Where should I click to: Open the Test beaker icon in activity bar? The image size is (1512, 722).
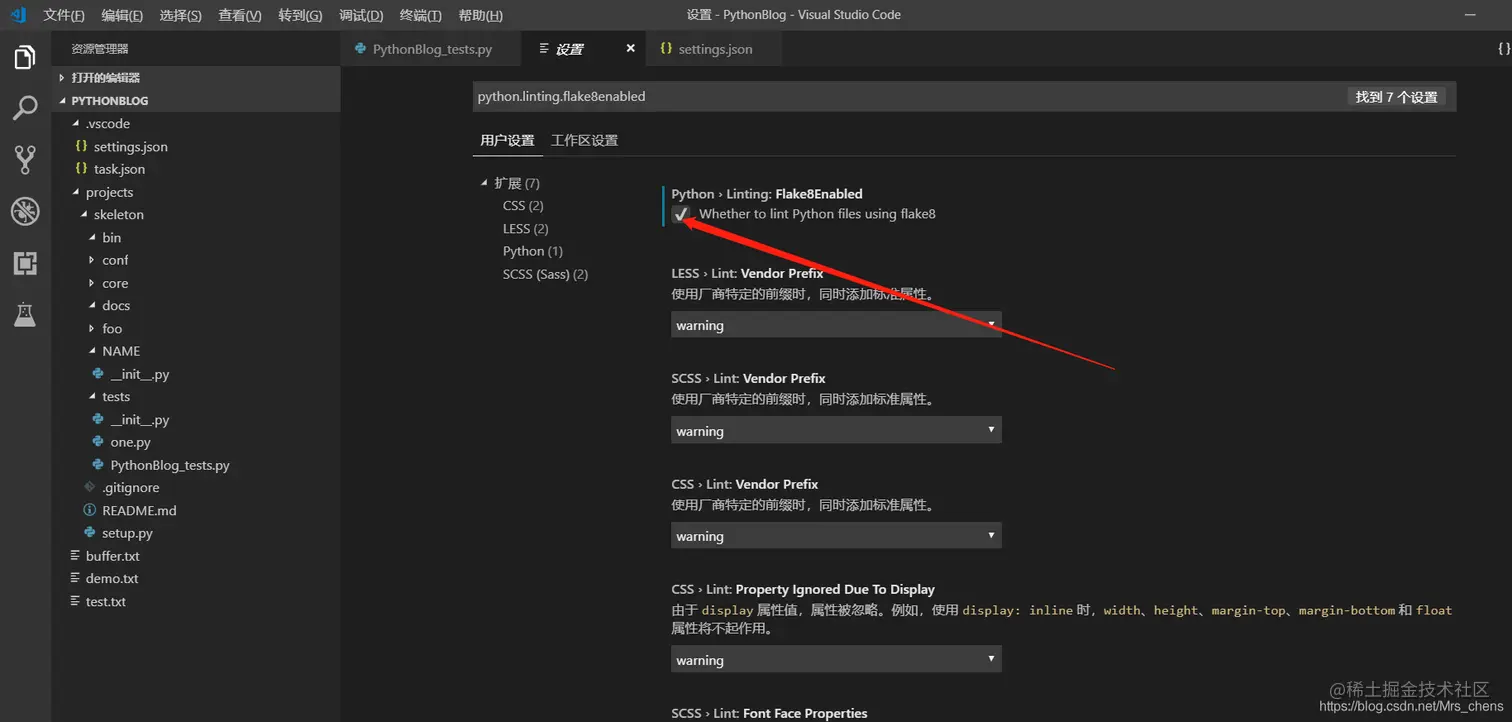[x=25, y=314]
